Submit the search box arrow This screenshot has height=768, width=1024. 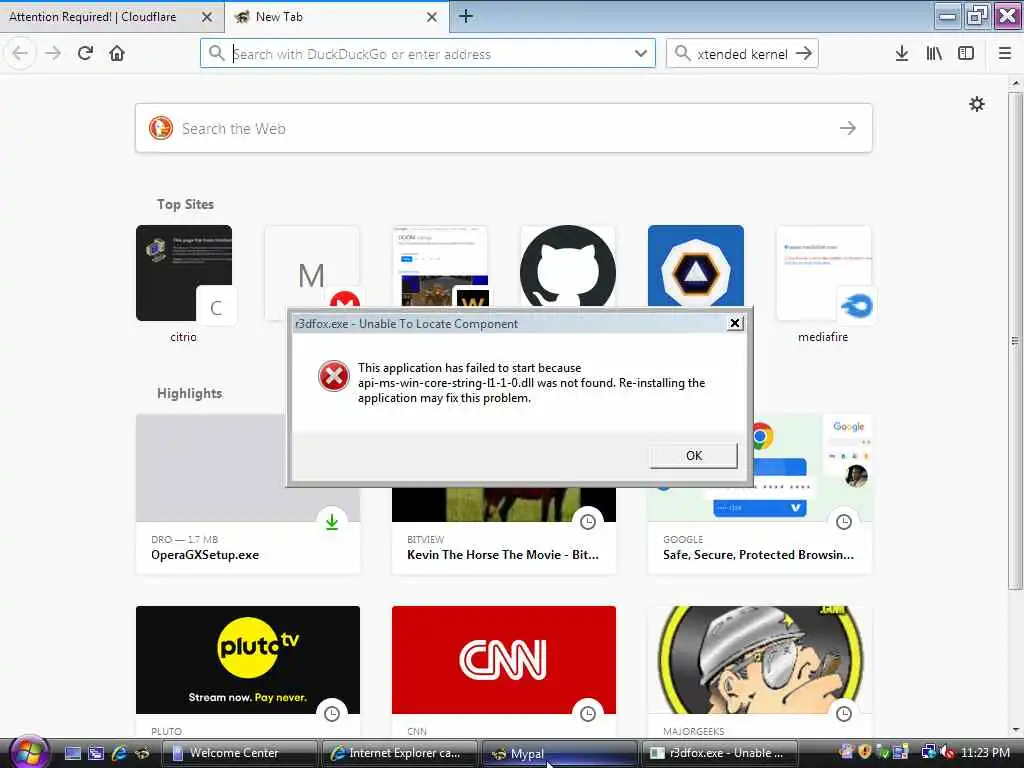[804, 54]
